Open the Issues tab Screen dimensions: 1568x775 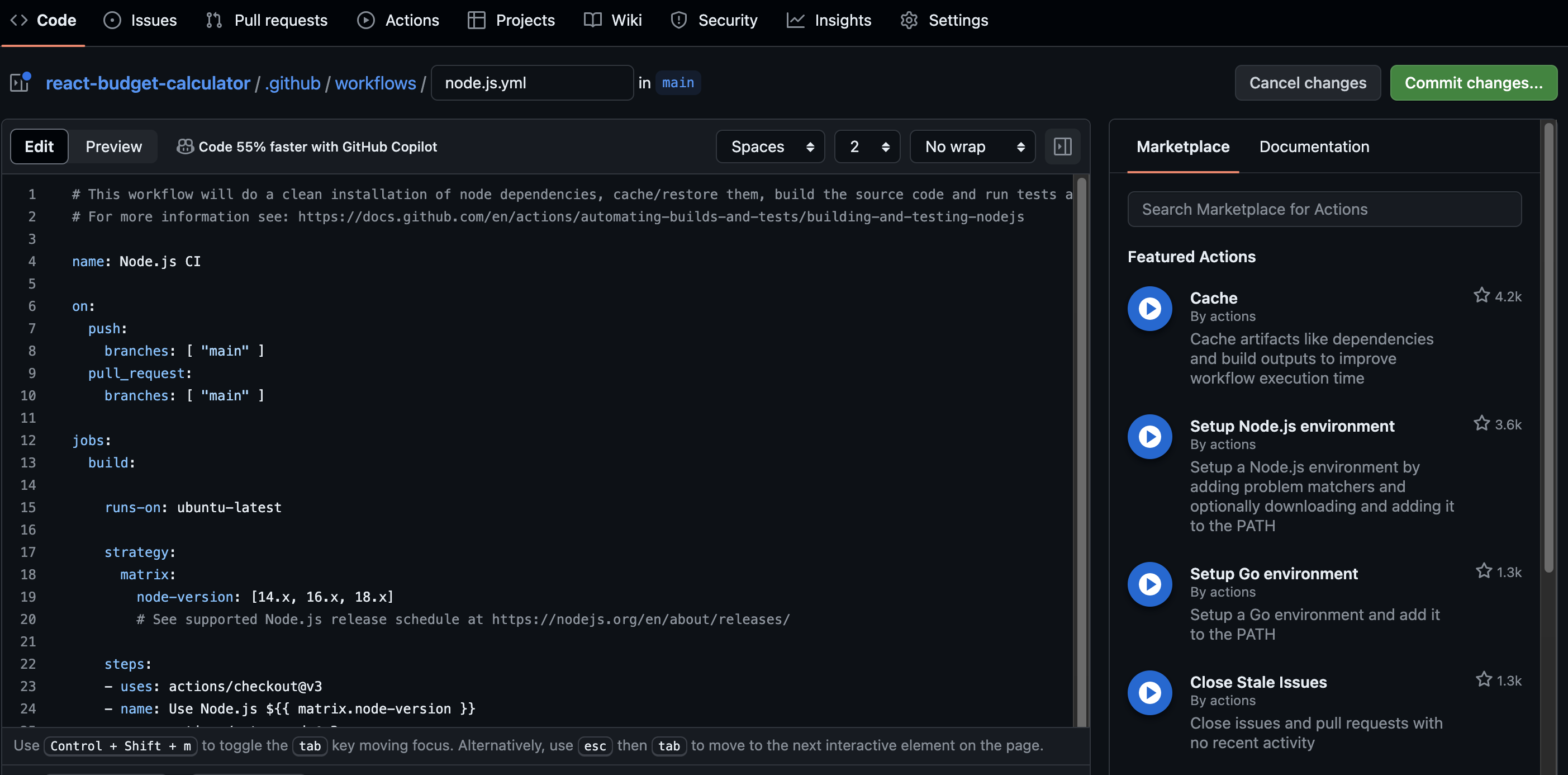point(141,20)
